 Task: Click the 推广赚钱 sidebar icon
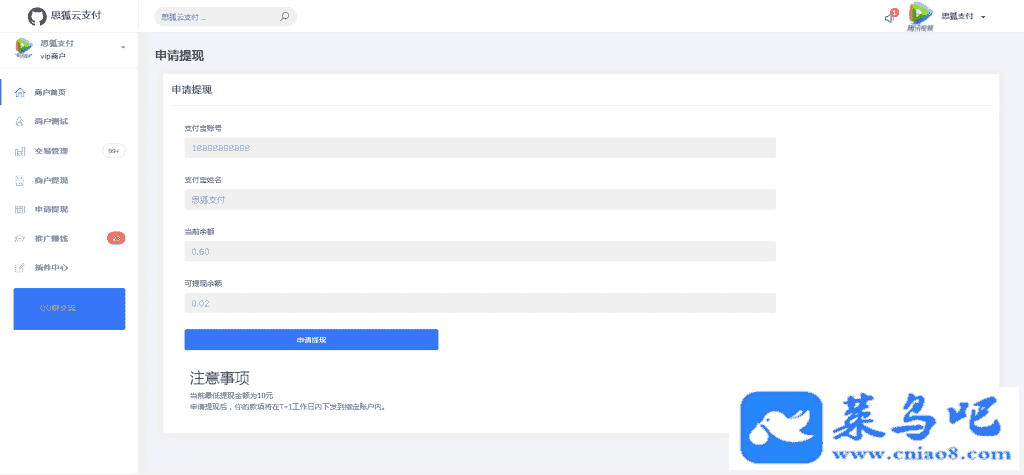[20, 238]
